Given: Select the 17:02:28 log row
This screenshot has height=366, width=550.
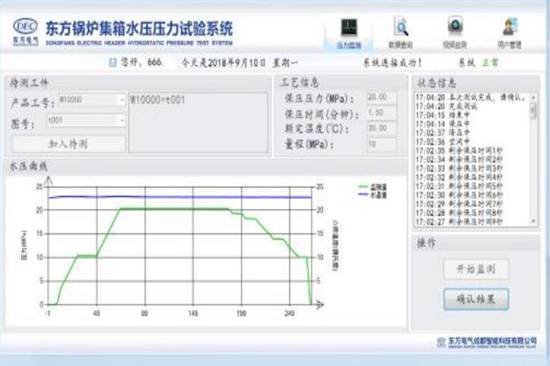Looking at the screenshot, I should coord(459,213).
